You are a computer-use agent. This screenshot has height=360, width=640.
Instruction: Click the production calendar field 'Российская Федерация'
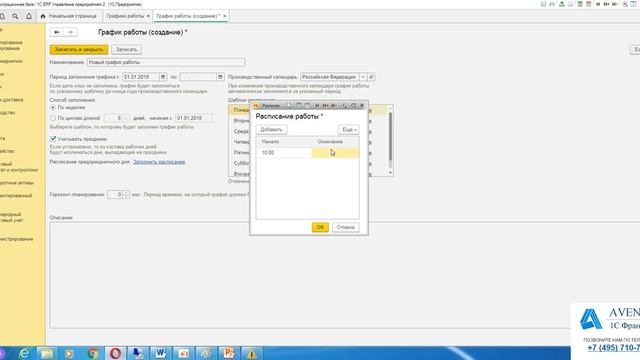click(x=330, y=77)
